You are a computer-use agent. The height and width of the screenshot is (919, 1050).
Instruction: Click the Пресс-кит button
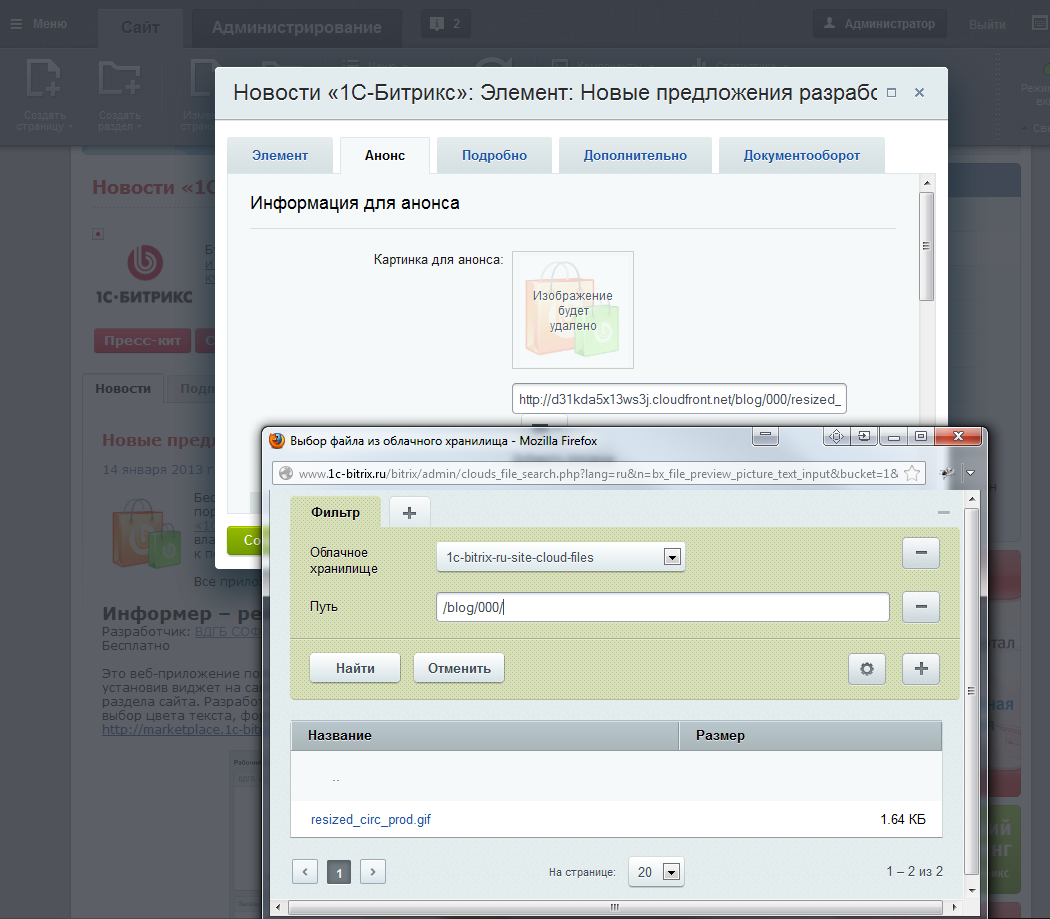click(x=143, y=340)
